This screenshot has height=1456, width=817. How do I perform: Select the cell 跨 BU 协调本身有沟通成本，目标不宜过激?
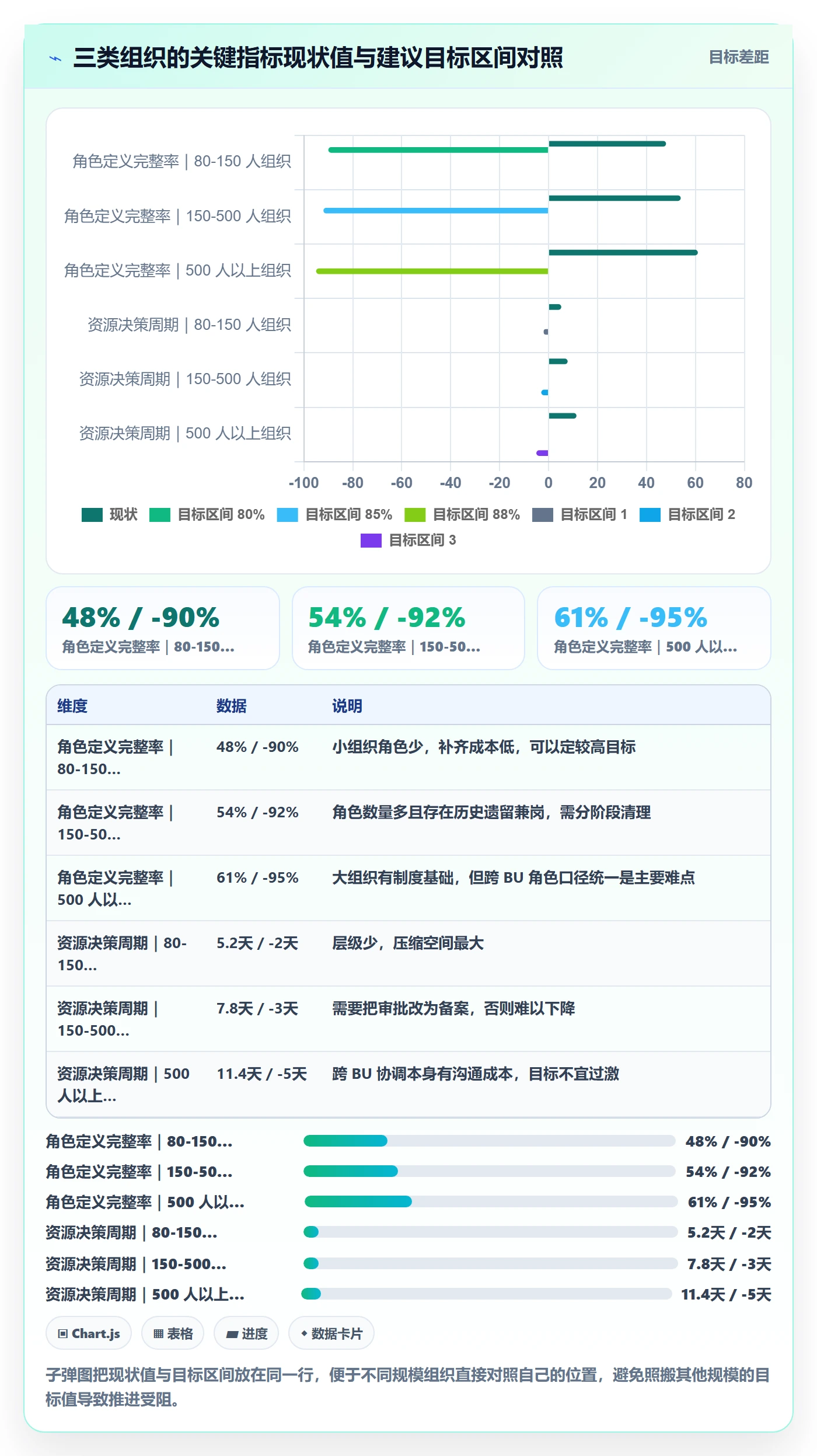476,1074
